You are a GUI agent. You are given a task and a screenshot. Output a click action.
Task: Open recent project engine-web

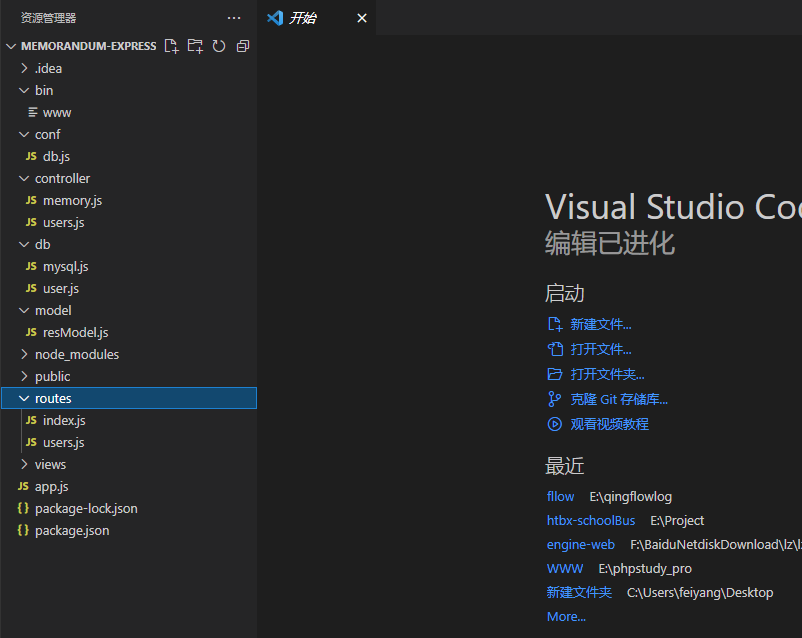[x=580, y=544]
